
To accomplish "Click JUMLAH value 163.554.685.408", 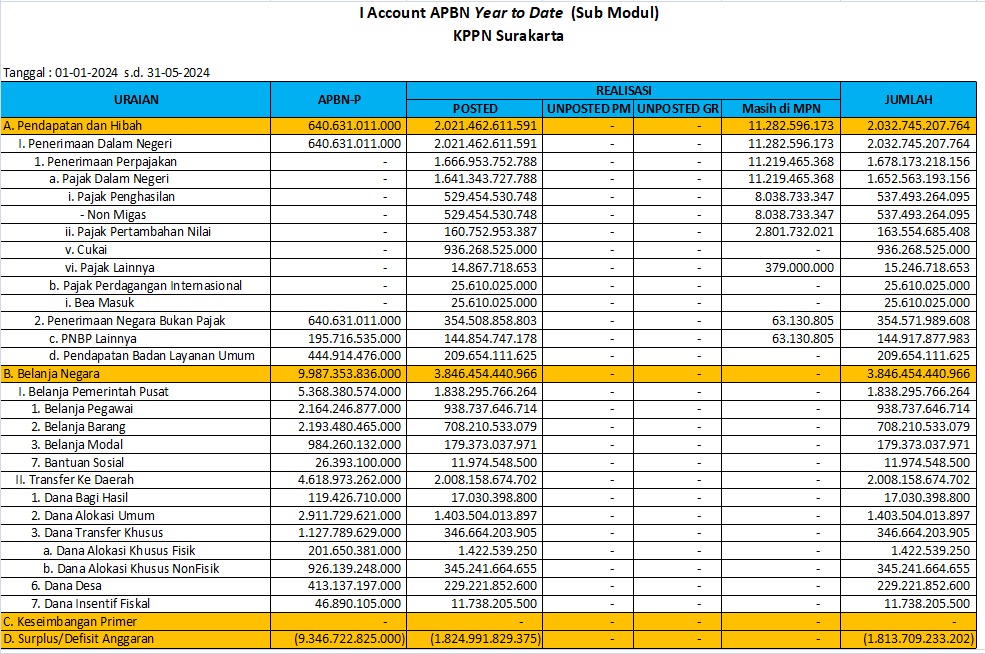I will [923, 232].
